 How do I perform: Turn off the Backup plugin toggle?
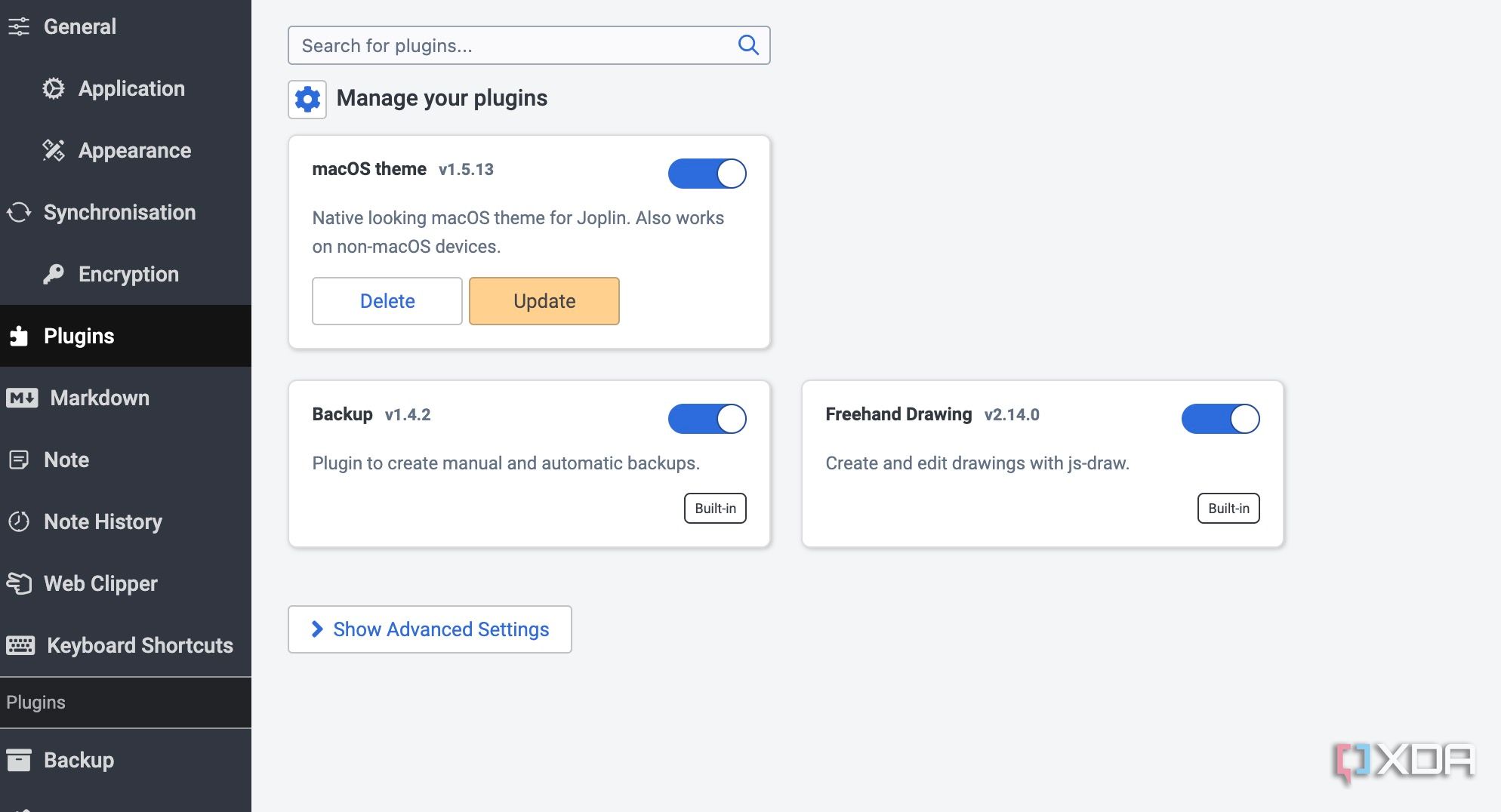point(707,419)
